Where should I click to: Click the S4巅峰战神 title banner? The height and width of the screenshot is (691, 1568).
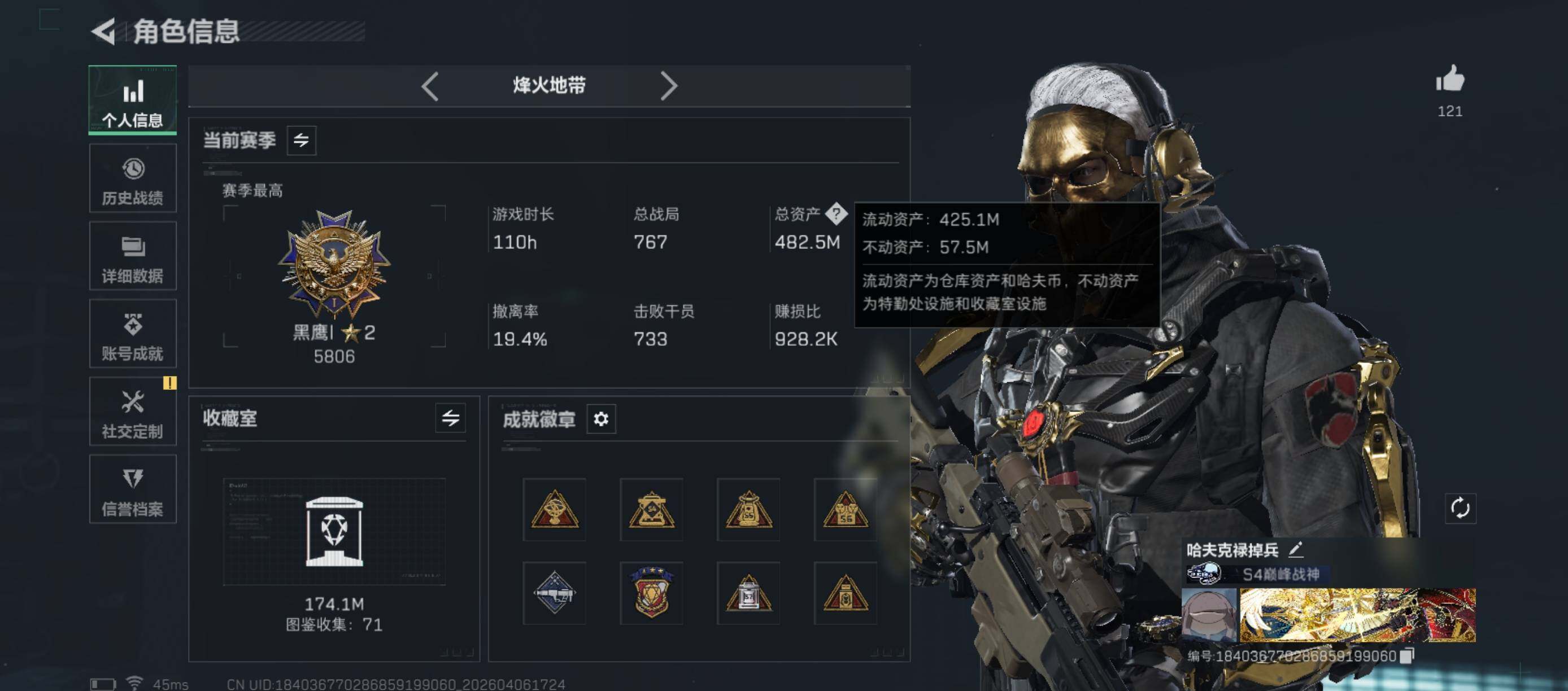1280,574
